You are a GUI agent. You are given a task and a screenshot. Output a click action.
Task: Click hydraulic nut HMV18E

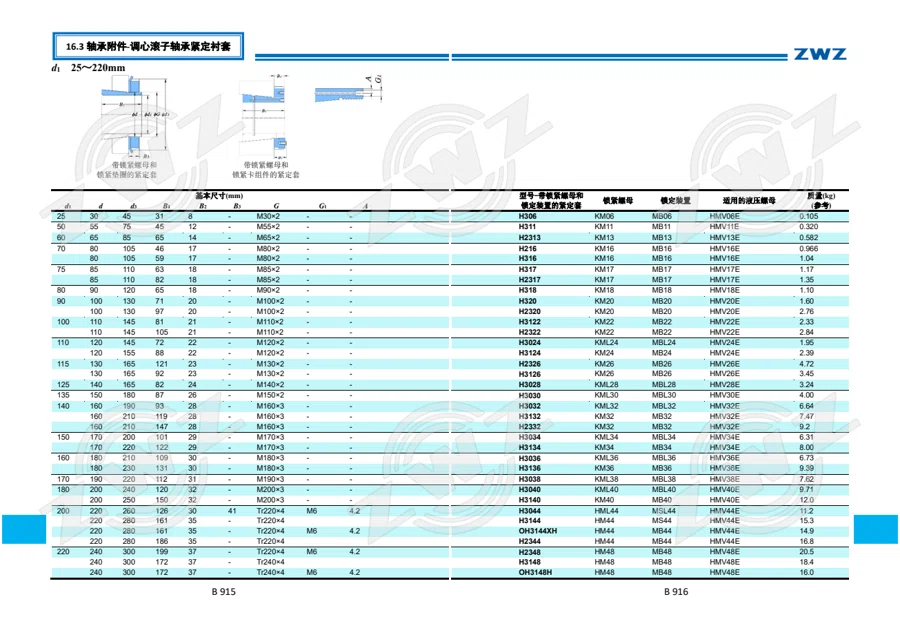[724, 290]
